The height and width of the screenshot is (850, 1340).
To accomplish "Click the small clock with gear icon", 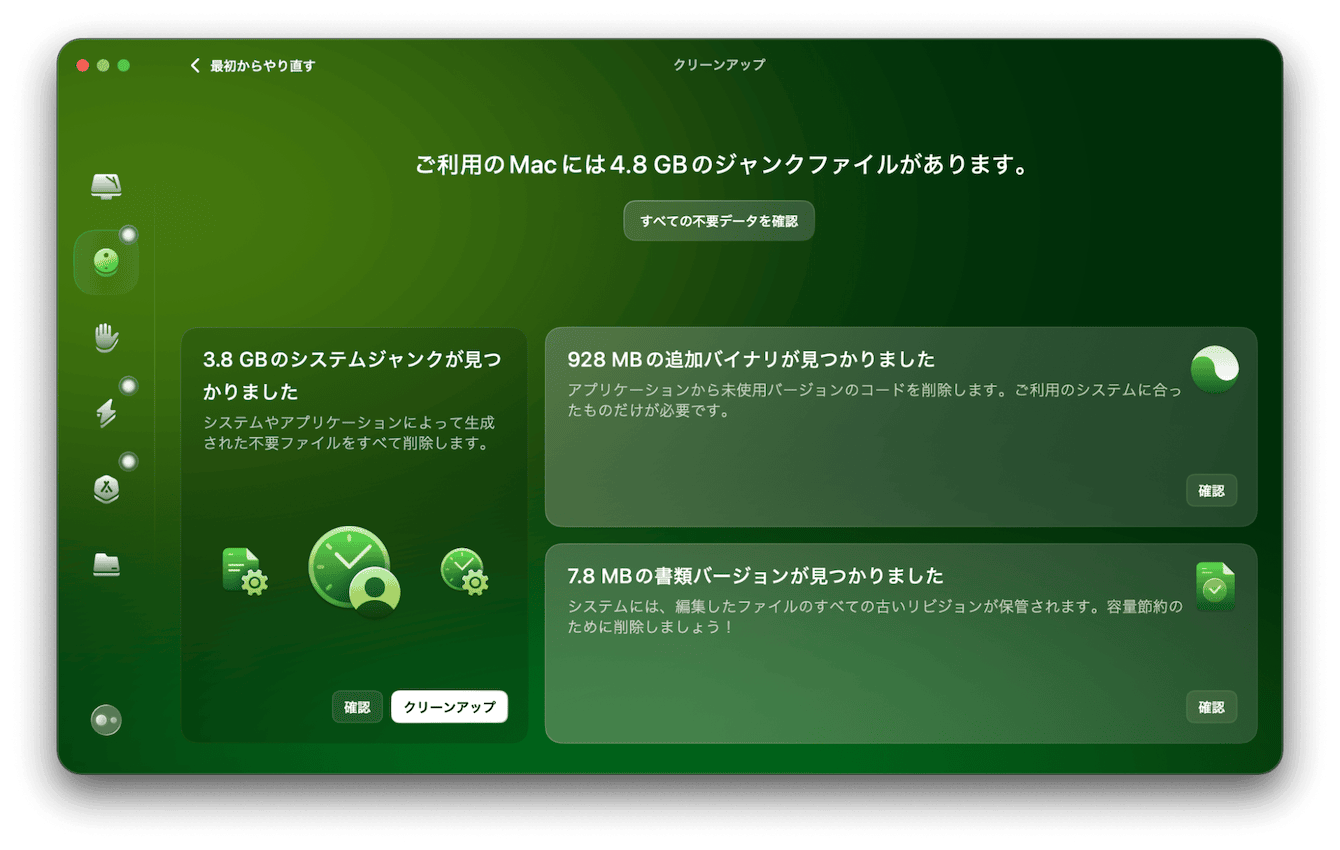I will point(464,571).
